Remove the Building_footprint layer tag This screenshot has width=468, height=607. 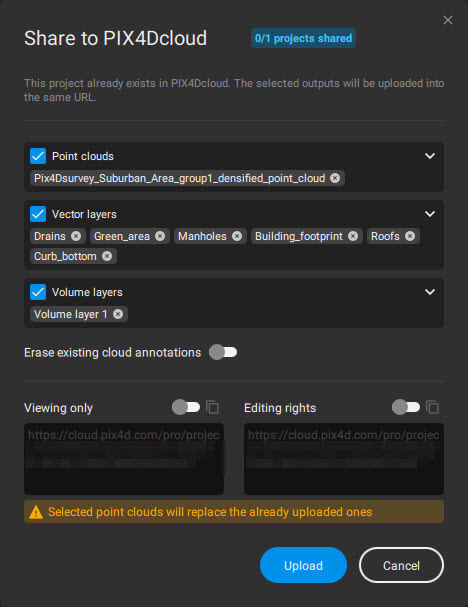pos(353,236)
